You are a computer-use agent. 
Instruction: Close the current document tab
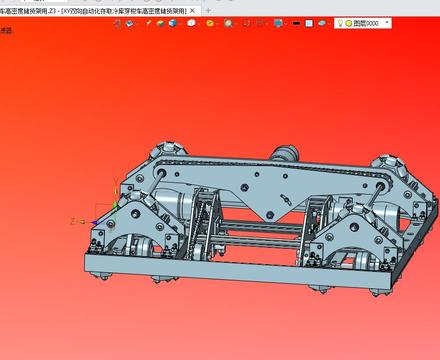click(192, 11)
